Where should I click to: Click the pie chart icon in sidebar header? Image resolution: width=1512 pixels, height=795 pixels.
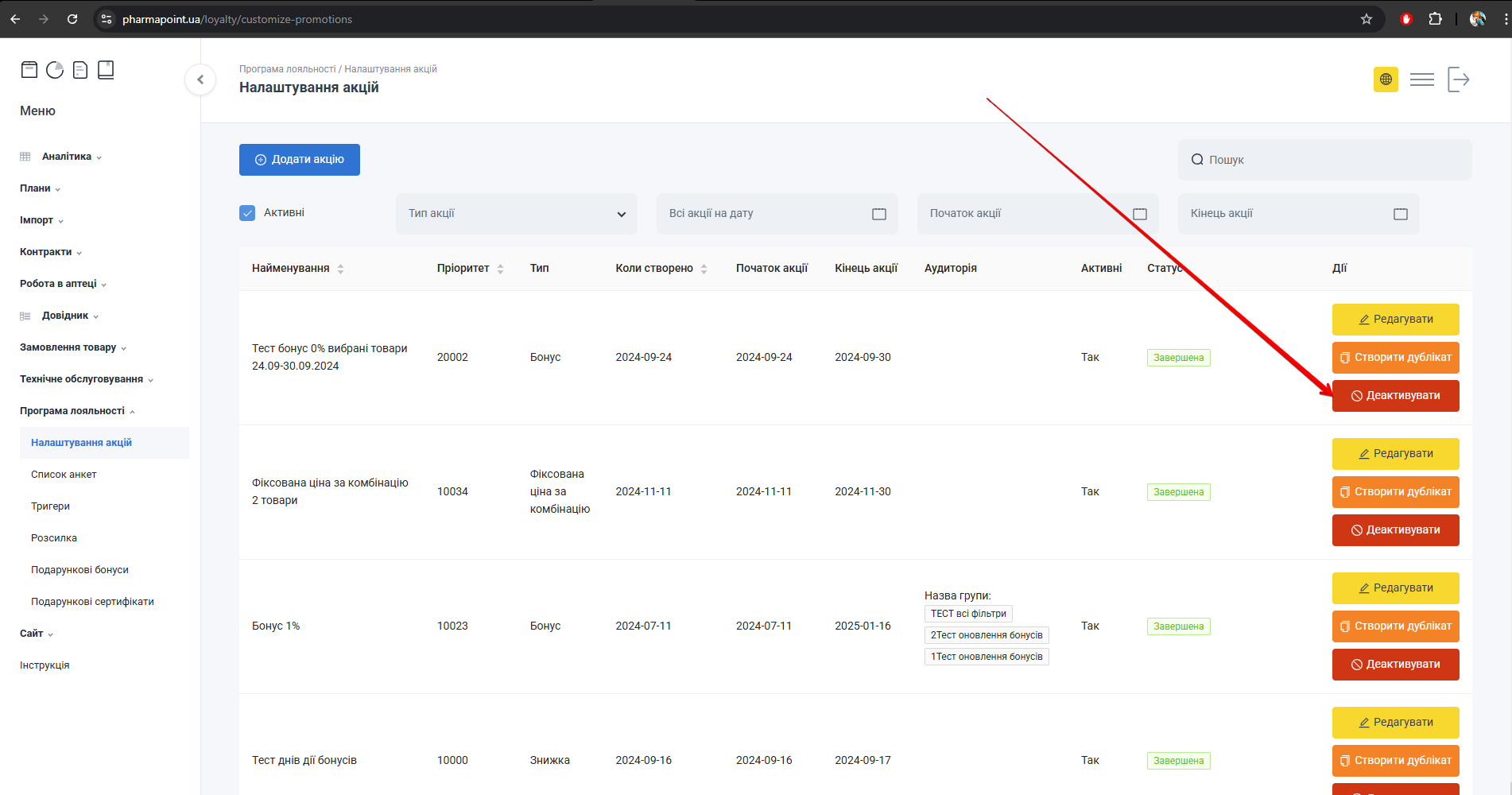(55, 70)
